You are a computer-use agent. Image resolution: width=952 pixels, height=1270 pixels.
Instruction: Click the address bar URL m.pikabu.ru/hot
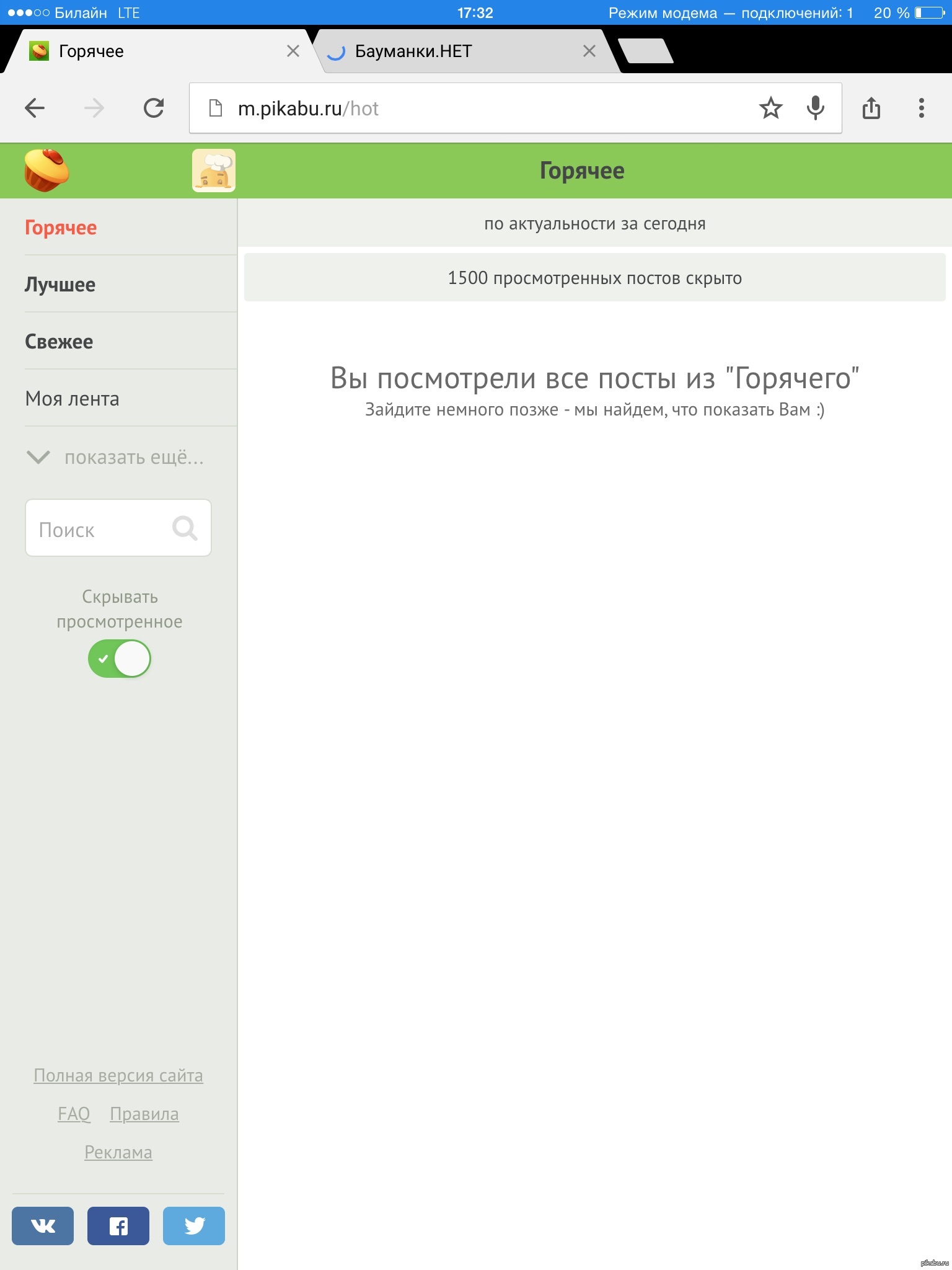pos(308,109)
